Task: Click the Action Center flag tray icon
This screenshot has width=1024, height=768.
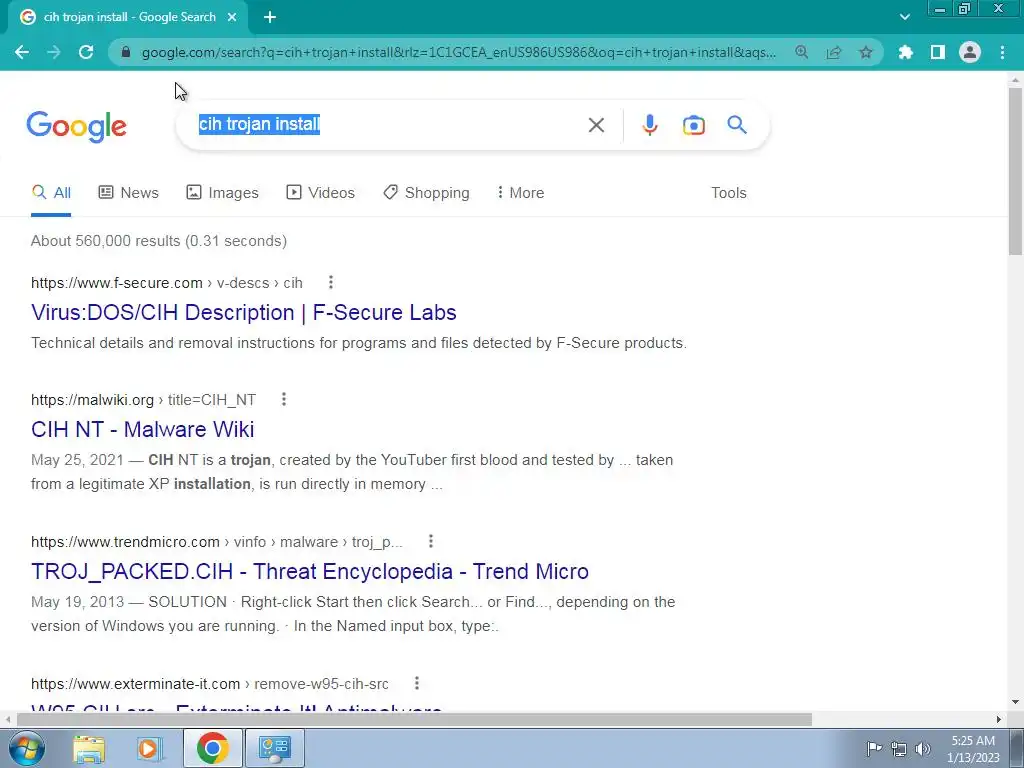Action: pos(873,748)
